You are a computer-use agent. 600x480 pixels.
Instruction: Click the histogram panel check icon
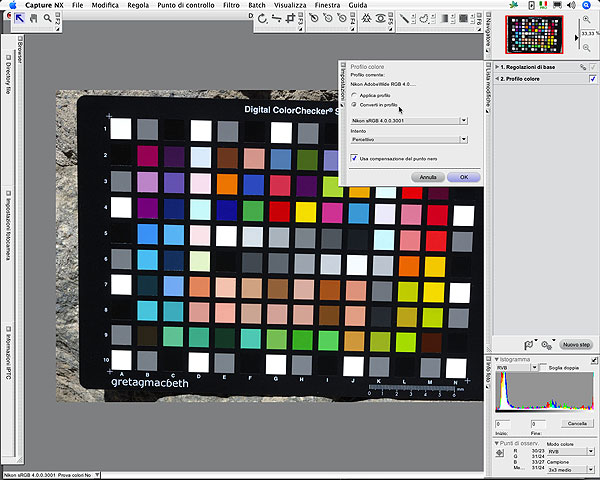594,360
